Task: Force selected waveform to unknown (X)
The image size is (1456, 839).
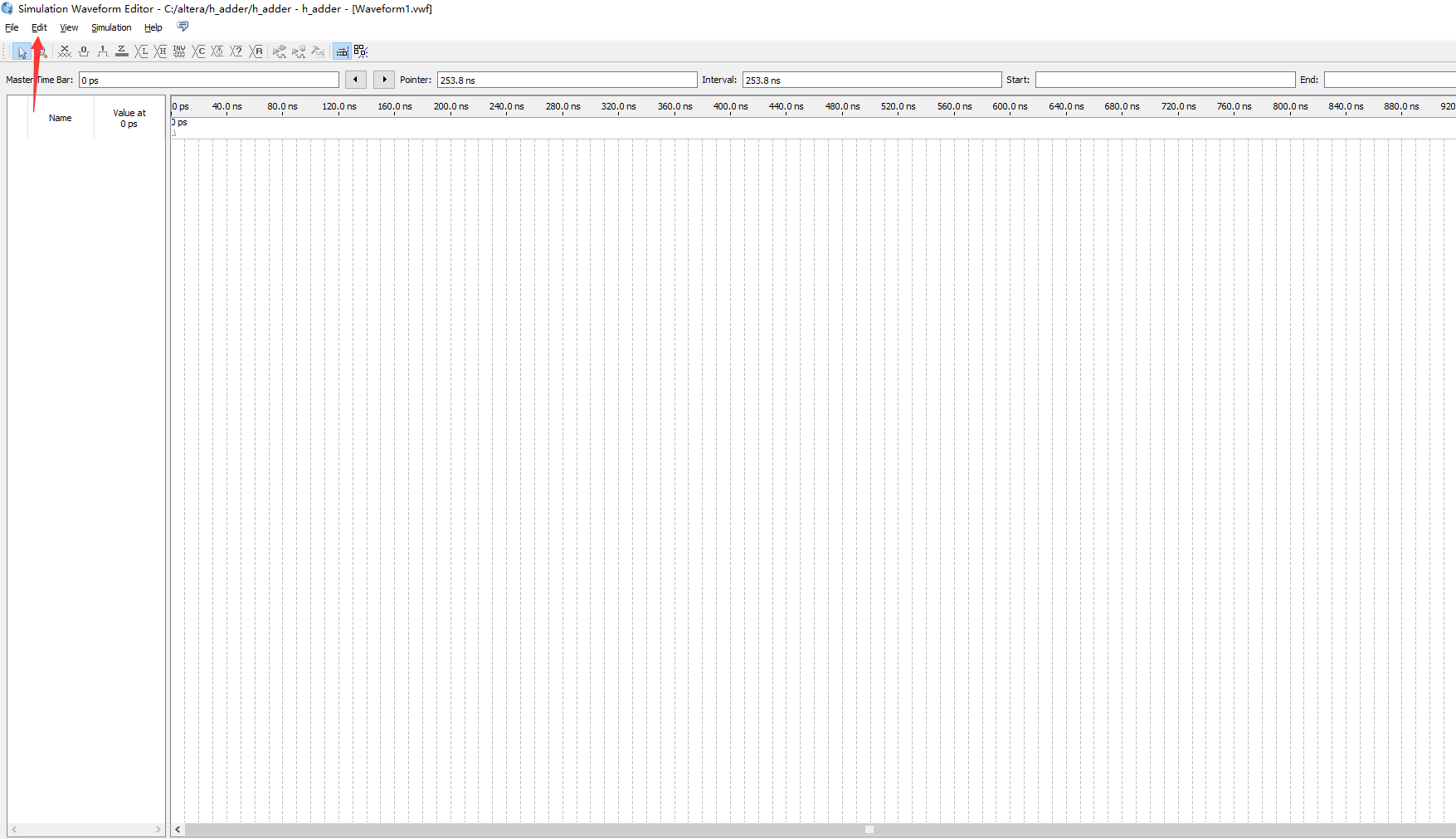Action: pyautogui.click(x=65, y=51)
